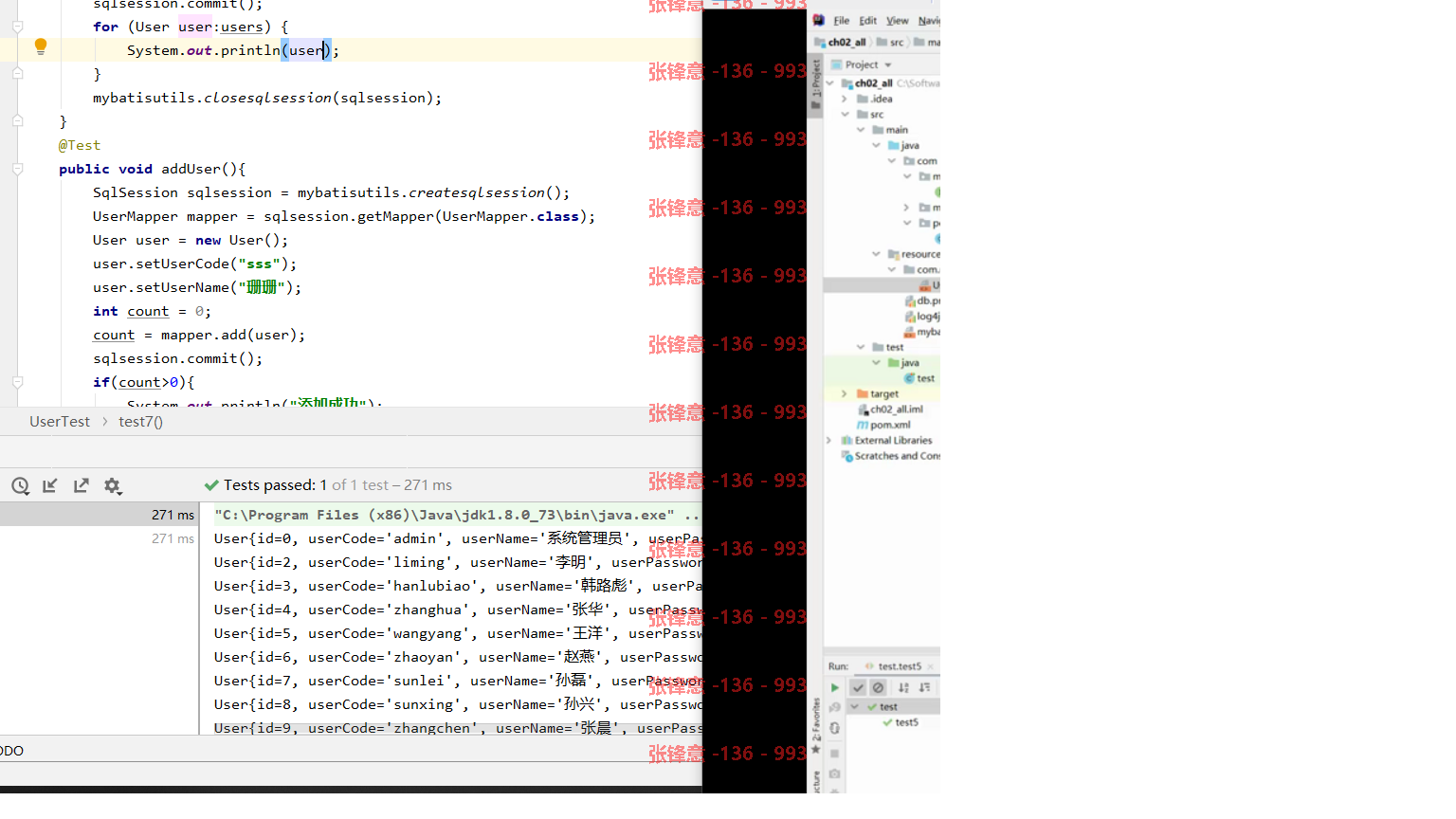Collapse the main folder in project tree

click(861, 130)
